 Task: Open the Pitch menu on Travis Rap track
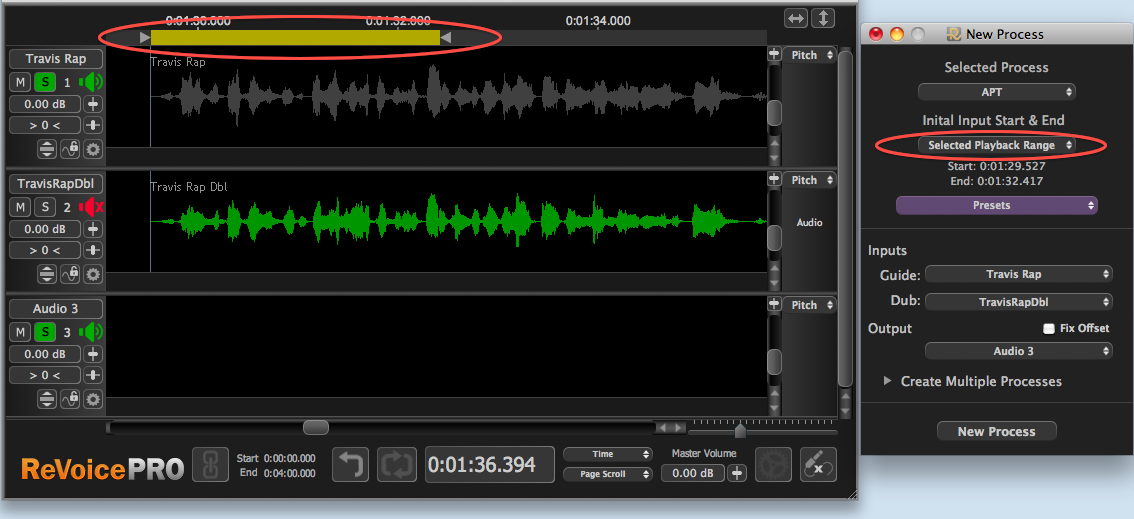tap(809, 55)
